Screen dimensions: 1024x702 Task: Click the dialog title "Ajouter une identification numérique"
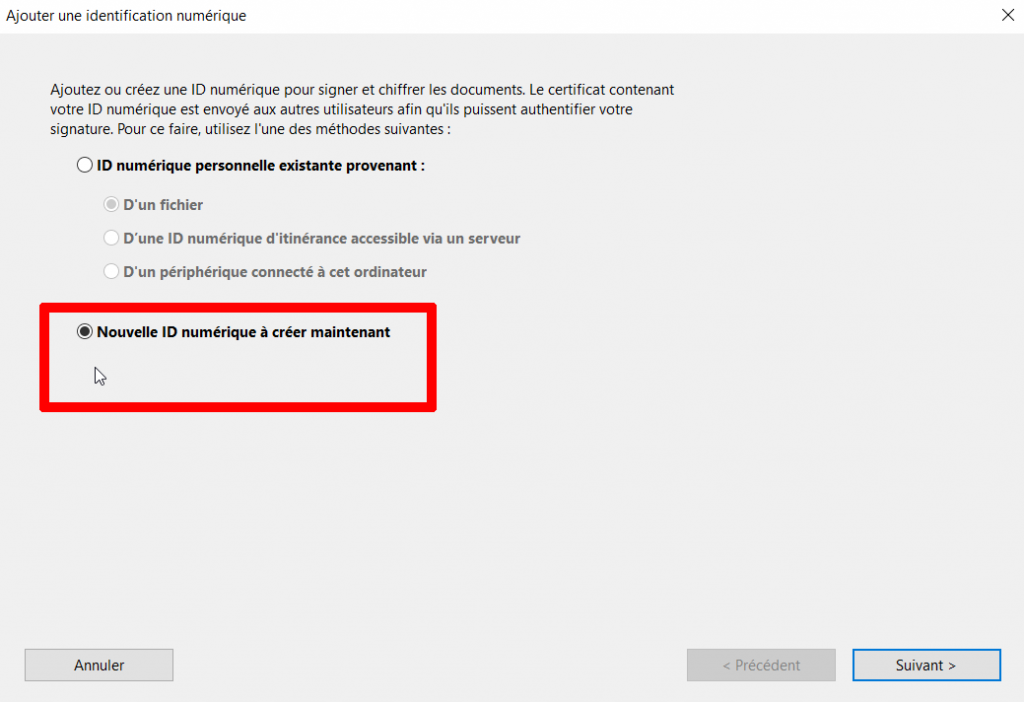click(126, 16)
